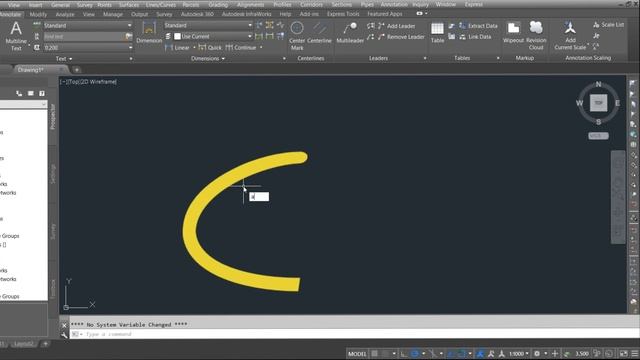This screenshot has width=640, height=360.
Task: Open the dimension style Standard dropdown
Action: click(x=208, y=25)
